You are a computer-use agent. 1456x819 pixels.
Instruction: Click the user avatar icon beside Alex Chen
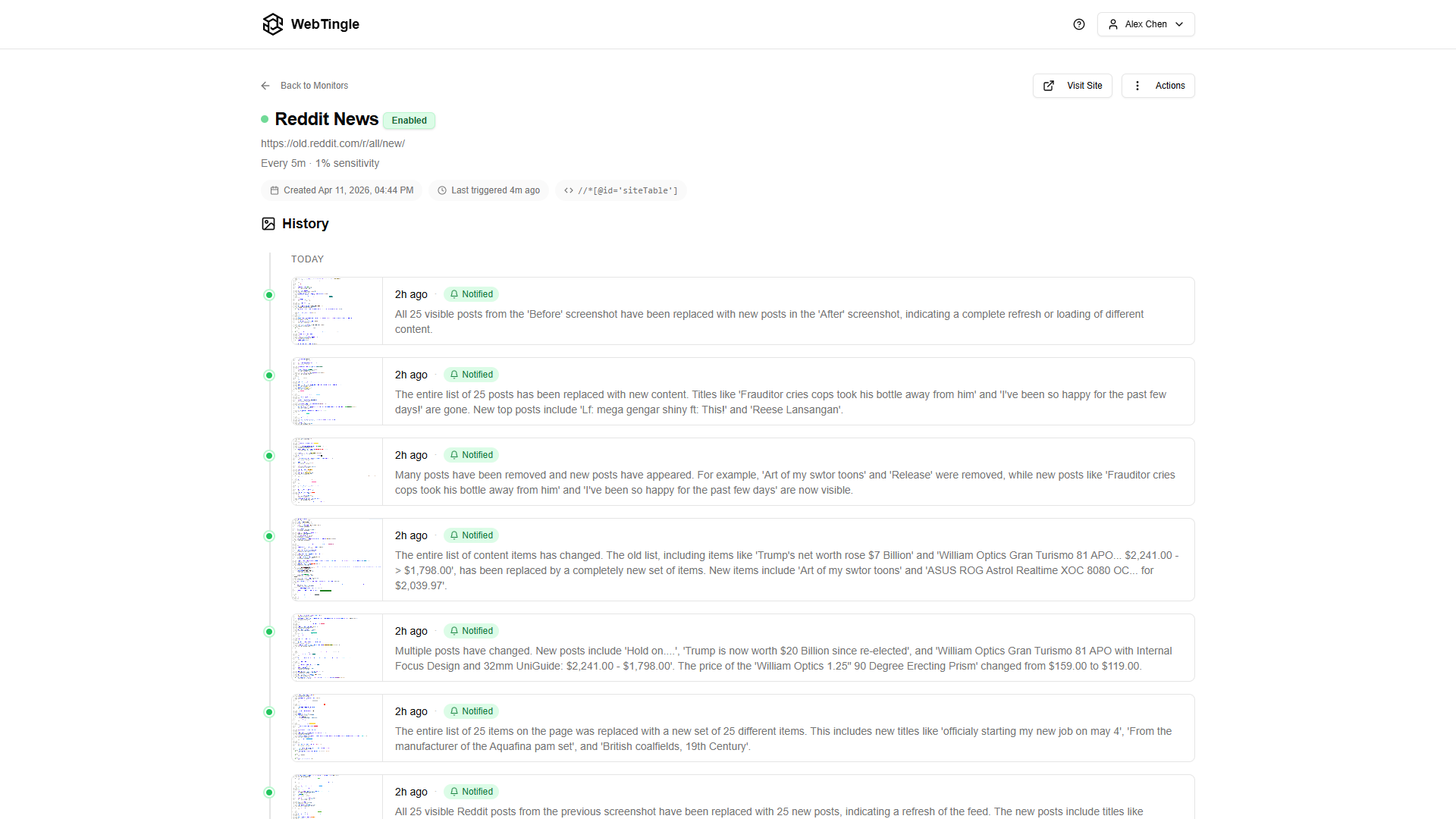[1113, 24]
